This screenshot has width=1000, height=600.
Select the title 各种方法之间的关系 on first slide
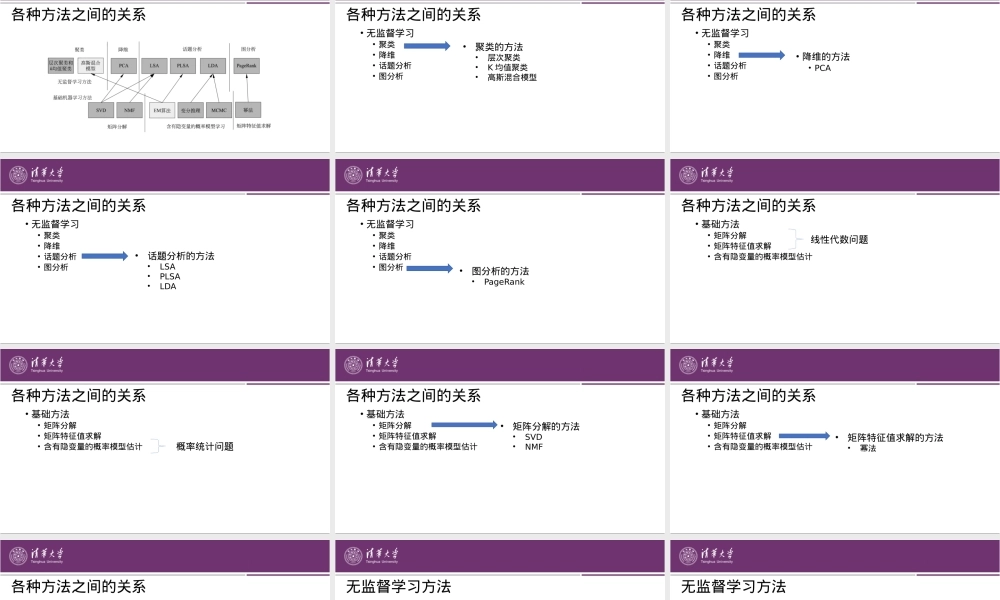point(78,15)
